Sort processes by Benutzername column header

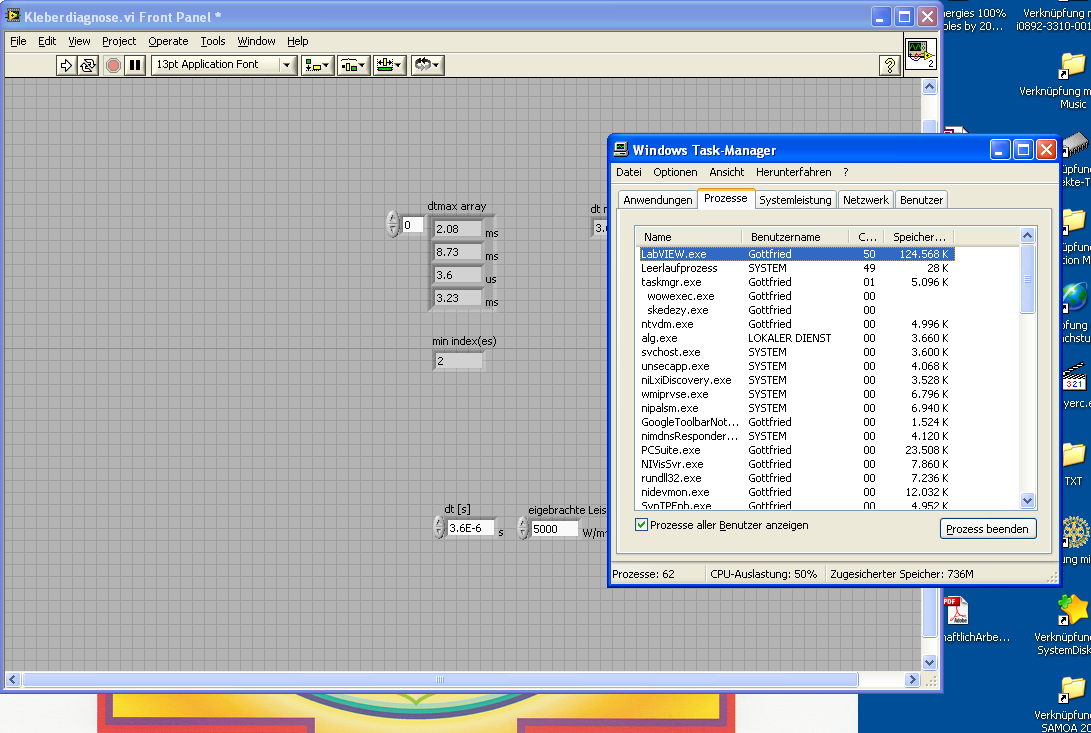(785, 237)
